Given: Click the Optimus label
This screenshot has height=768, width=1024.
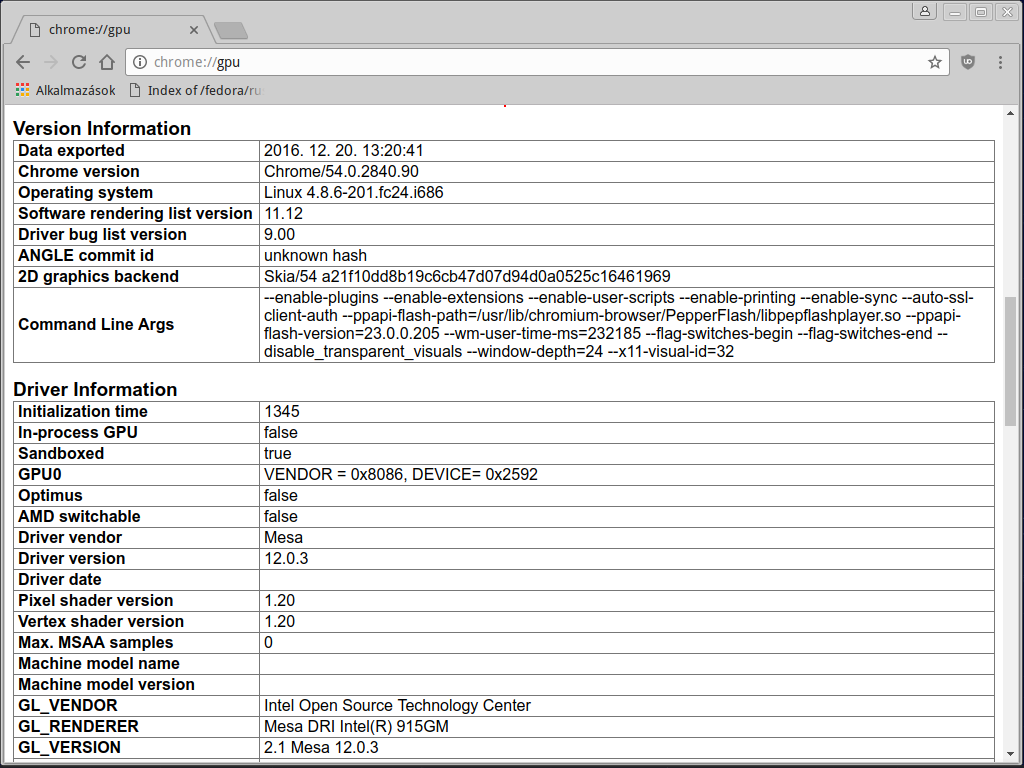Looking at the screenshot, I should point(50,495).
